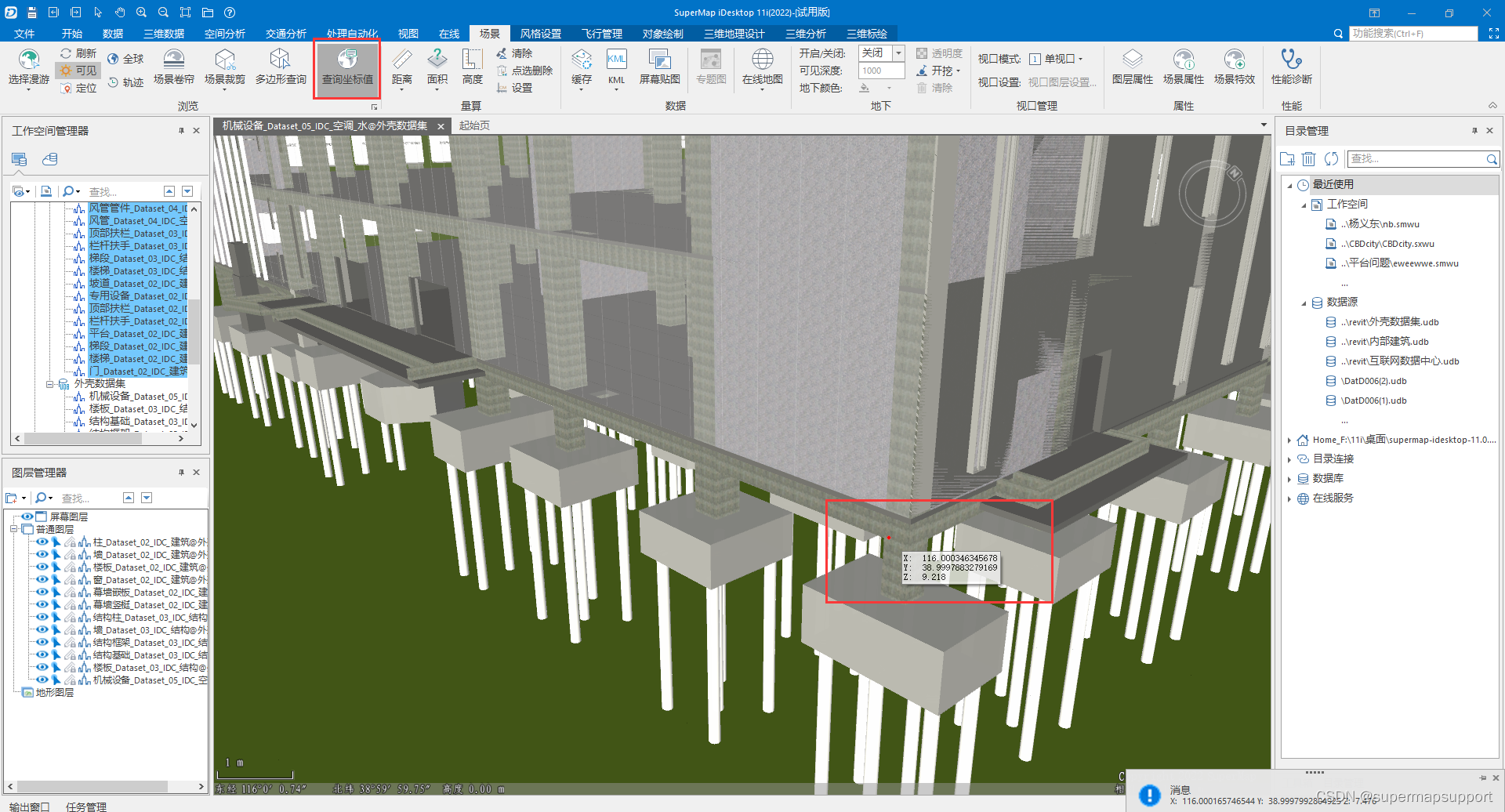Click the 可见深度 value field
Viewport: 1505px width, 812px height.
point(882,71)
